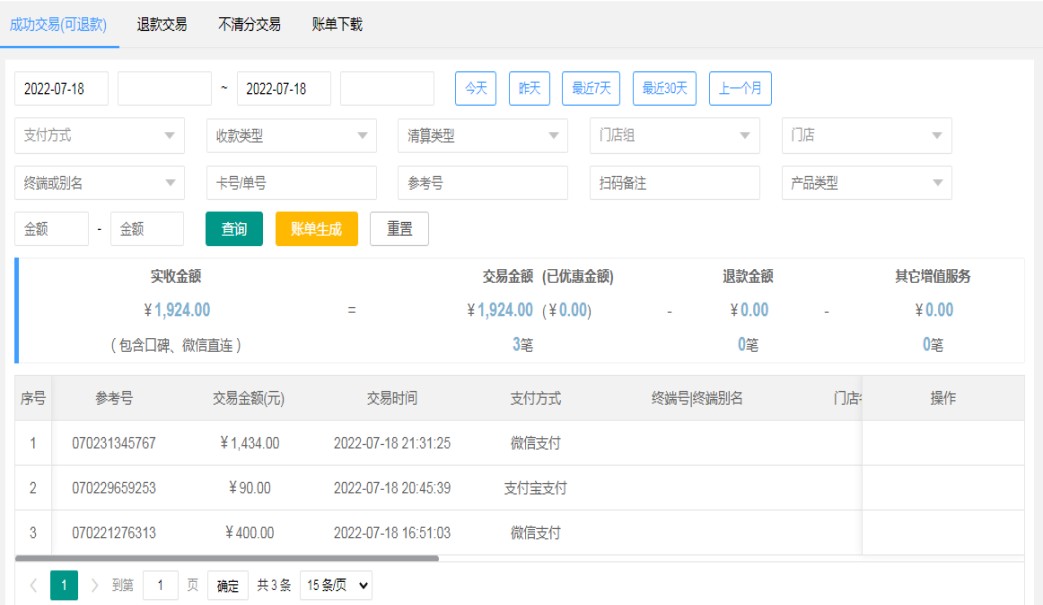This screenshot has width=1043, height=605.
Task: Click the orange 账单生成 button
Action: [316, 229]
